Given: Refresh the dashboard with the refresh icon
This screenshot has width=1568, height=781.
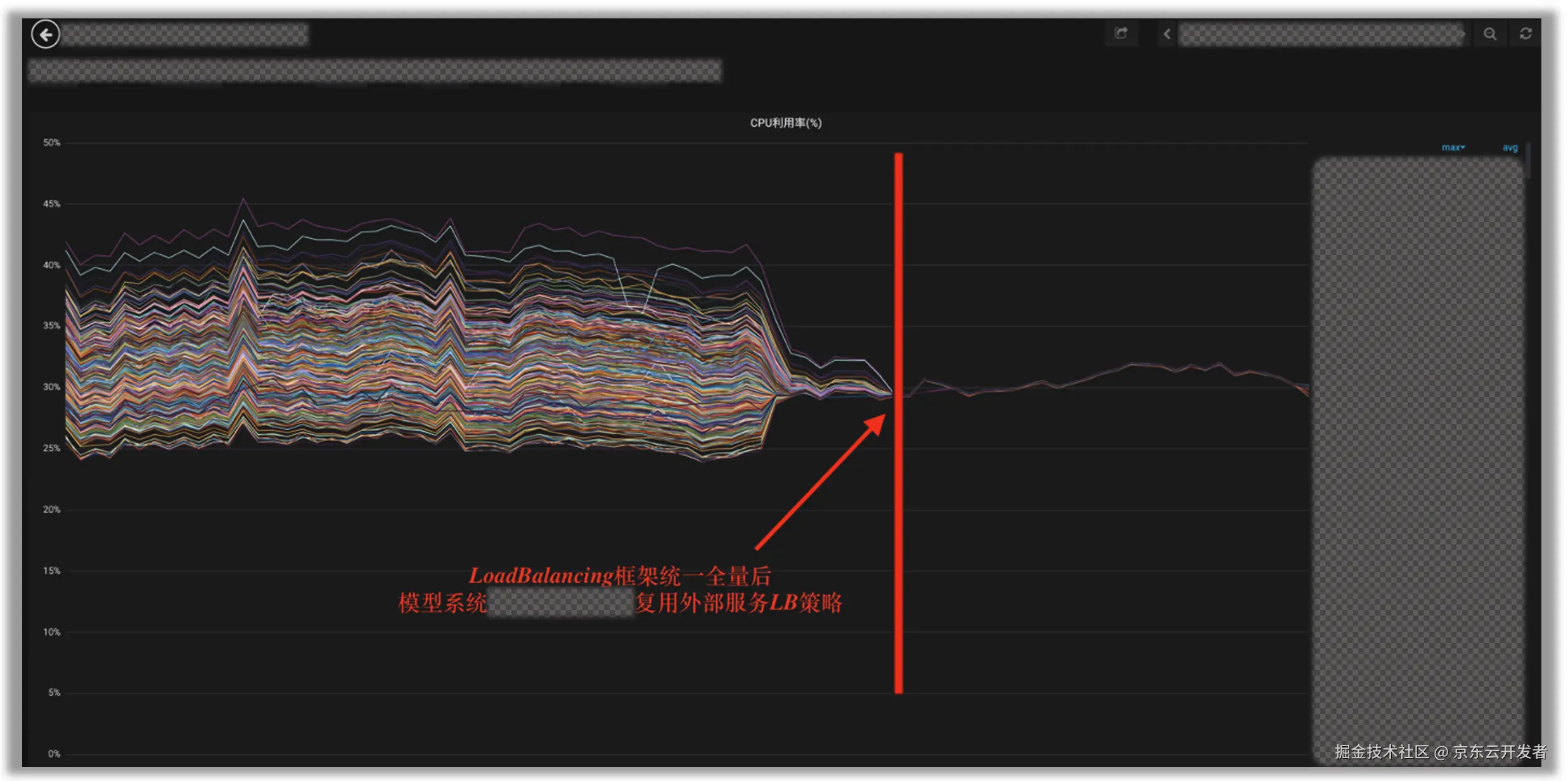Looking at the screenshot, I should (1526, 34).
